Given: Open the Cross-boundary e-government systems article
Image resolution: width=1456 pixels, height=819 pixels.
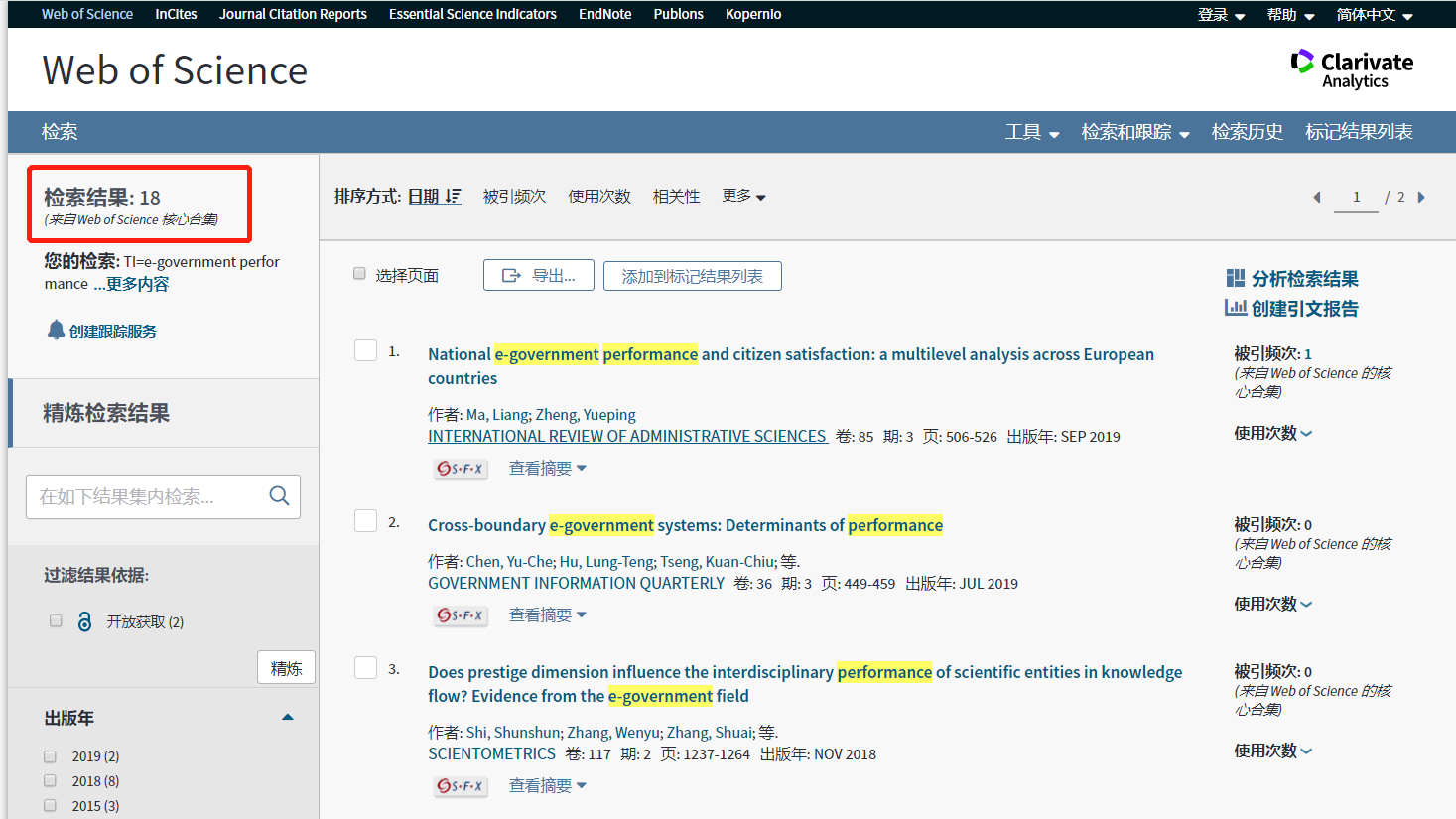Looking at the screenshot, I should point(685,525).
